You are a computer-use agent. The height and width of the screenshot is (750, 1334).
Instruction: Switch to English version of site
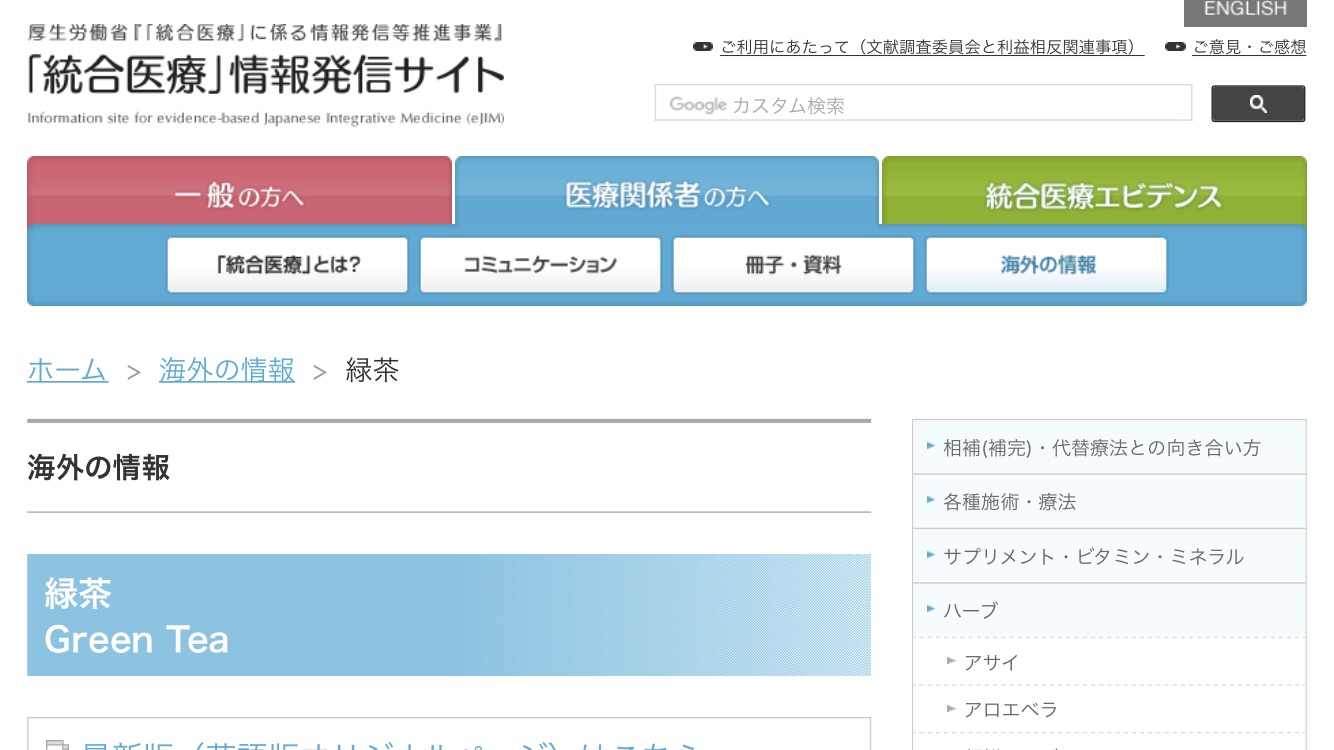click(x=1244, y=11)
